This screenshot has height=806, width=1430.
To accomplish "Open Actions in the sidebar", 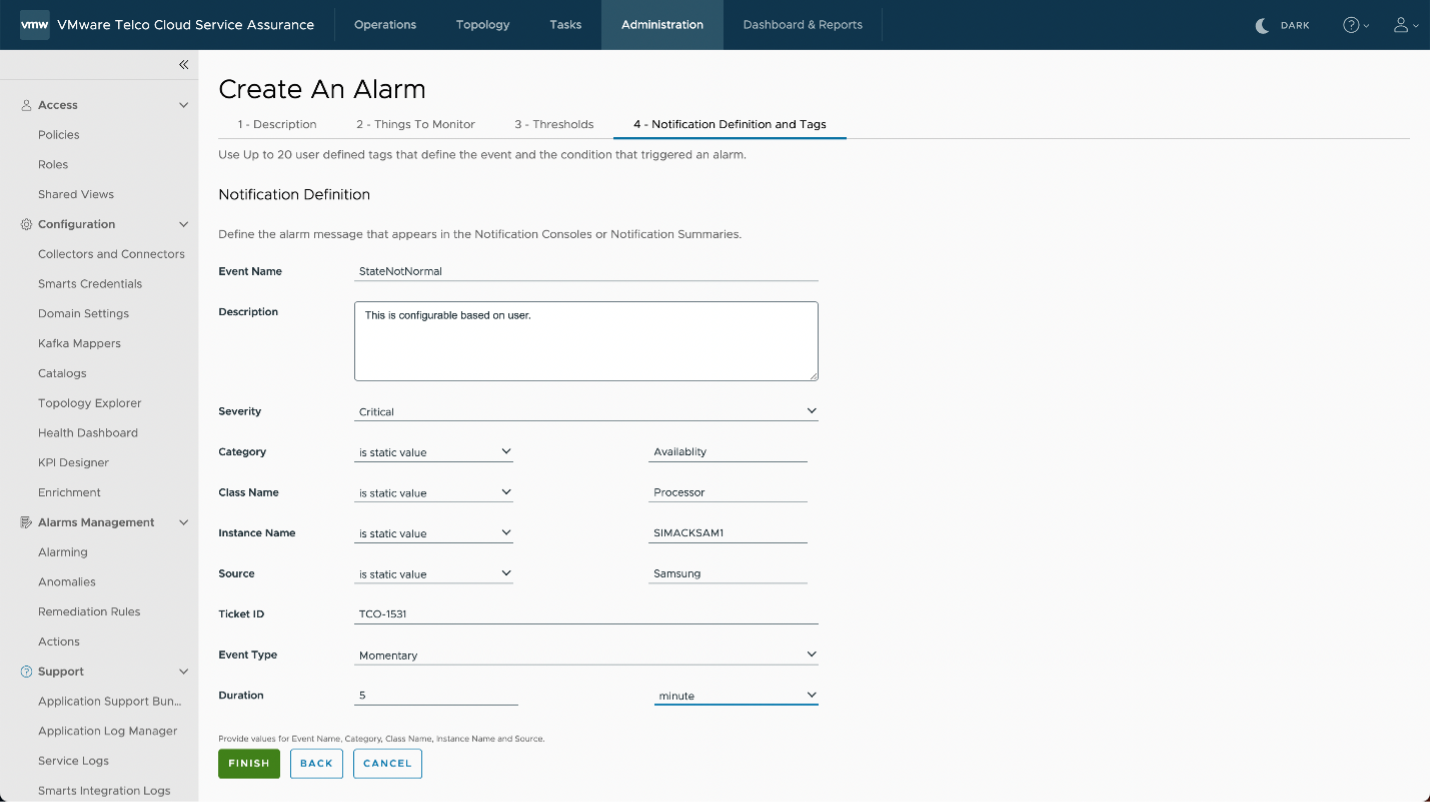I will 59,642.
